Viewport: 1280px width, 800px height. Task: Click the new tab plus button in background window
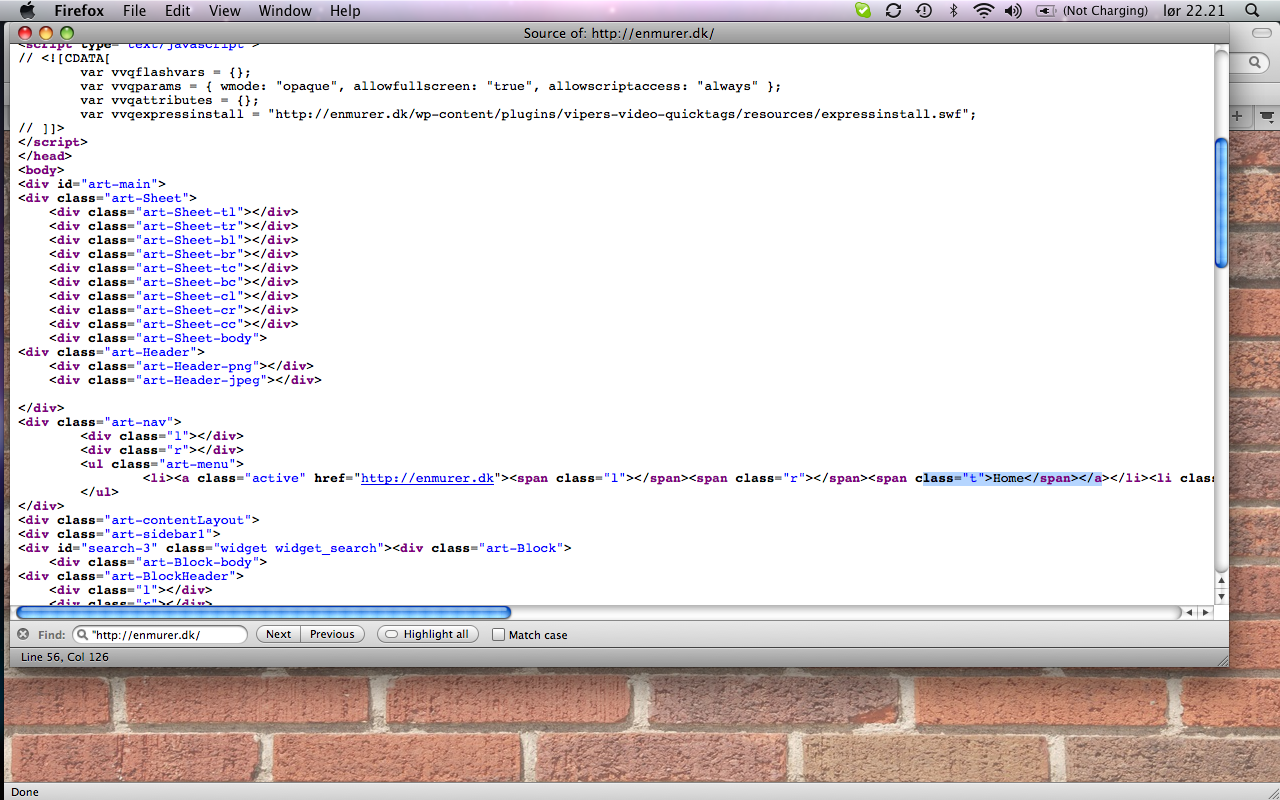(x=1237, y=116)
